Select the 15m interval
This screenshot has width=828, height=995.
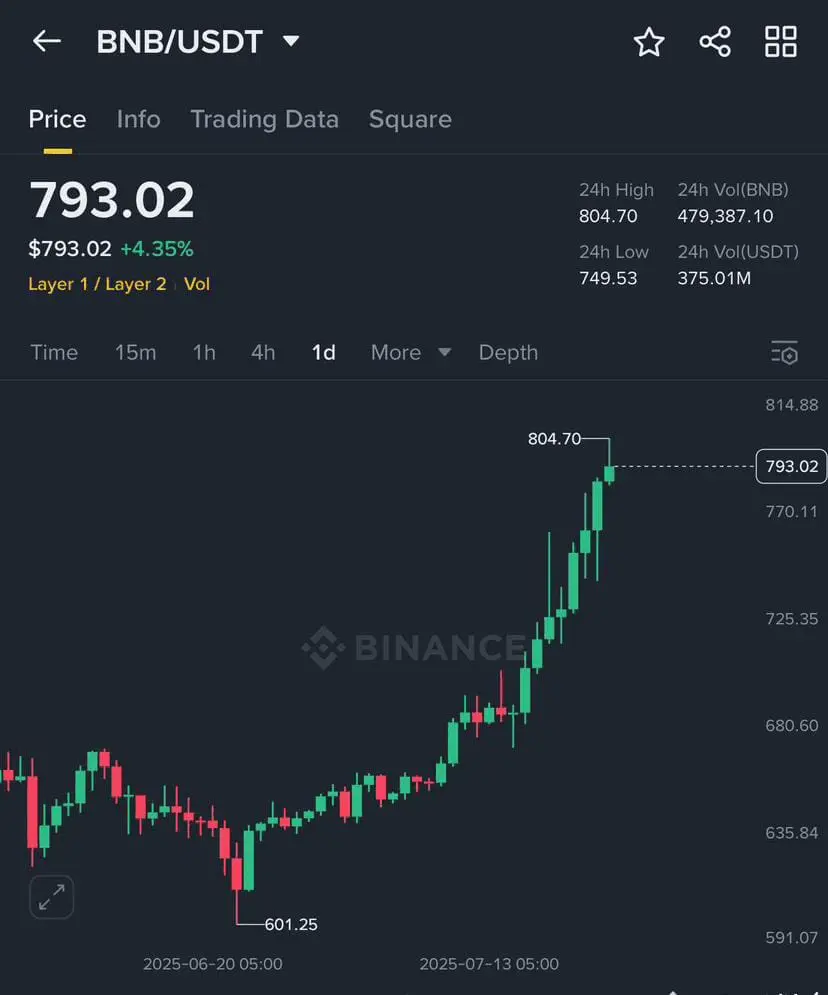135,352
